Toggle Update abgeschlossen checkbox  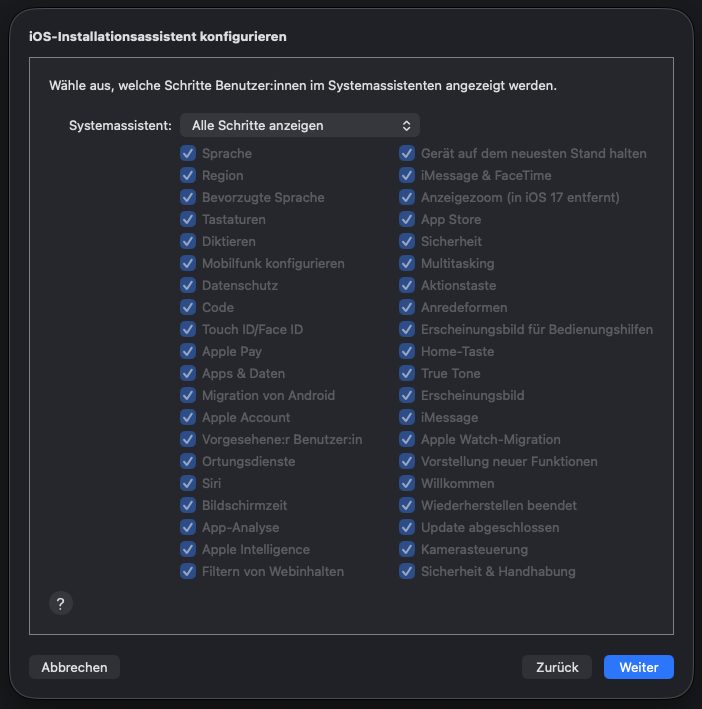click(407, 527)
